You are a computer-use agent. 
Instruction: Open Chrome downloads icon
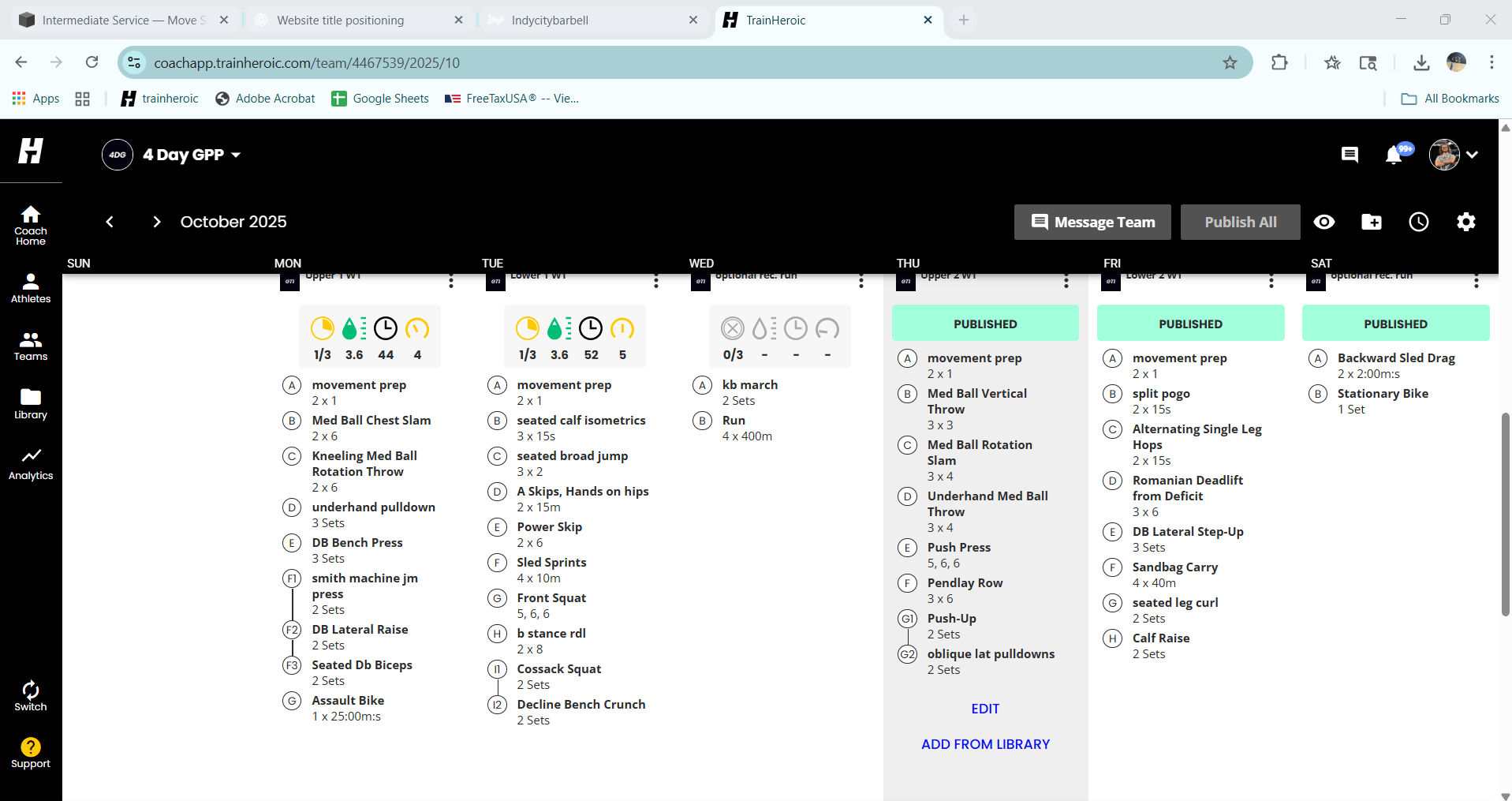(x=1421, y=62)
